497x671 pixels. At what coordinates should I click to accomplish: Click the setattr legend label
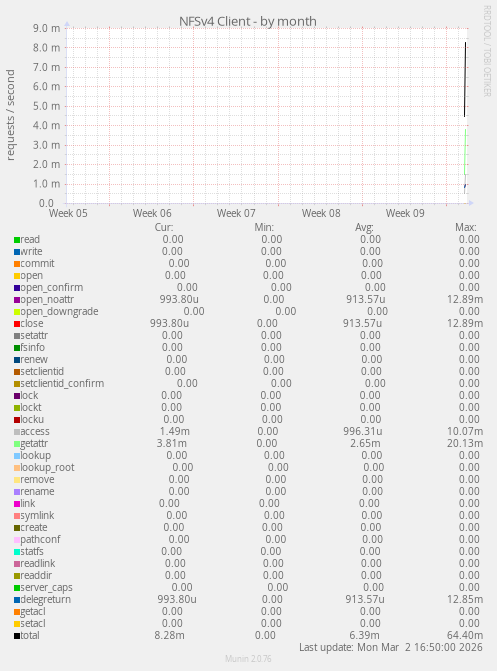coord(34,336)
